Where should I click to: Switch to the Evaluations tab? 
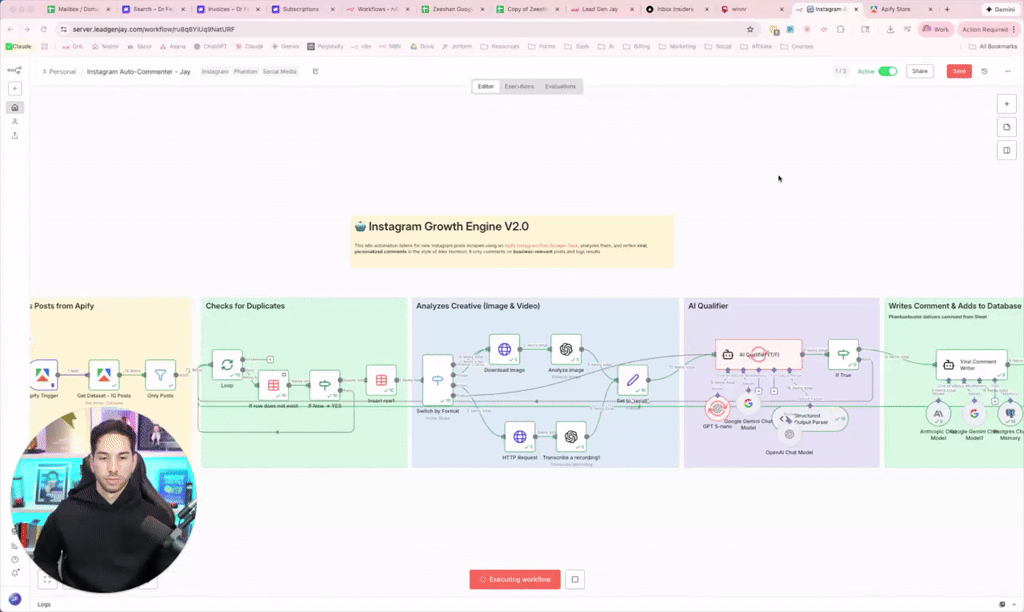pyautogui.click(x=559, y=86)
